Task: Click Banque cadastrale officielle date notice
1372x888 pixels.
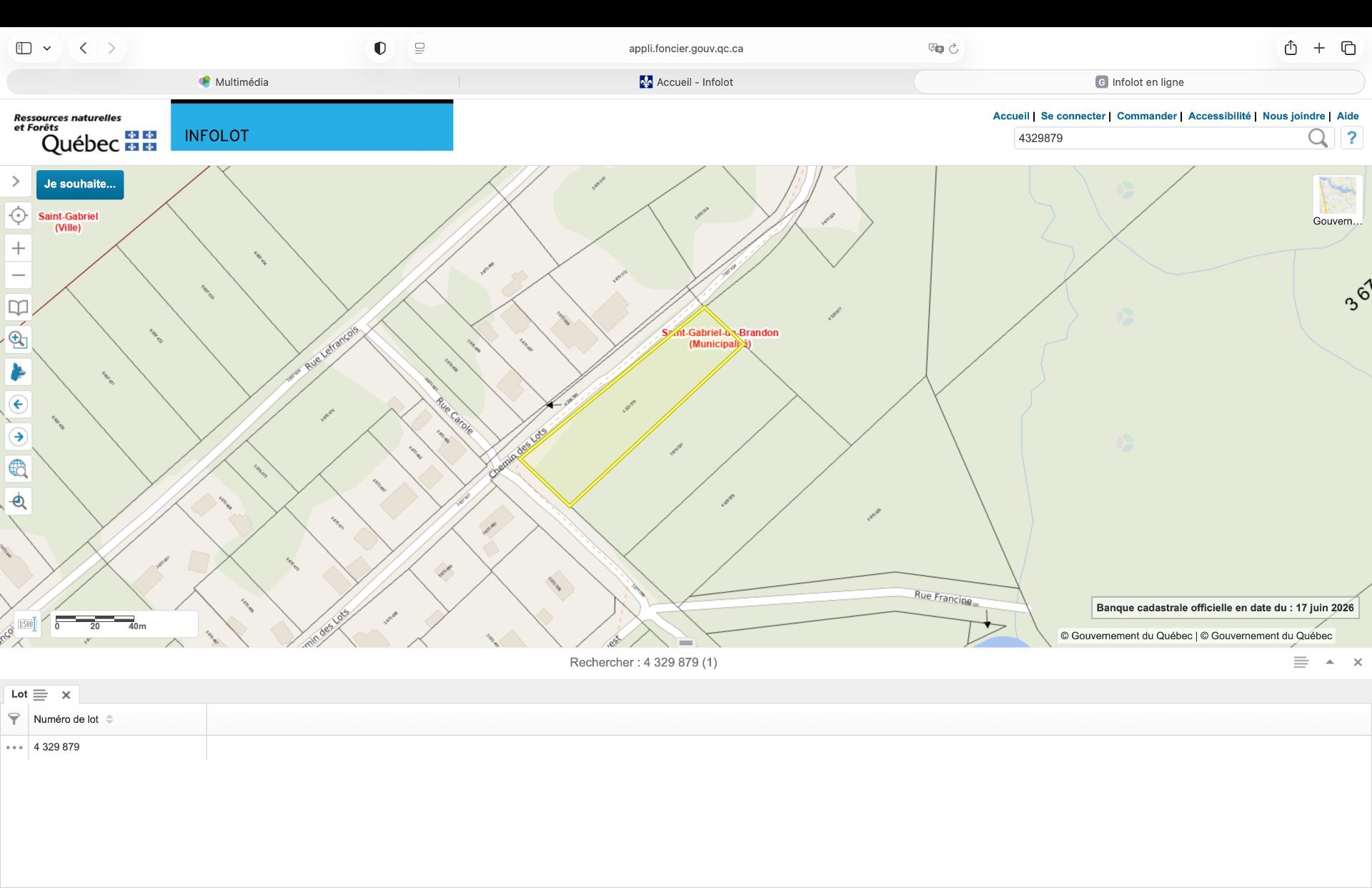Action: (1225, 608)
